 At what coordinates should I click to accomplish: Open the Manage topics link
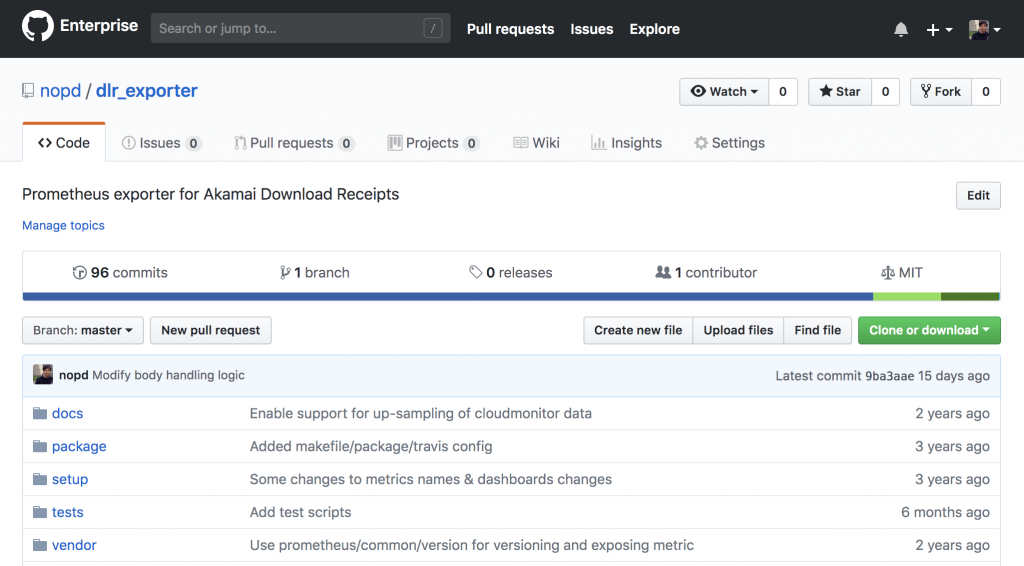(63, 225)
